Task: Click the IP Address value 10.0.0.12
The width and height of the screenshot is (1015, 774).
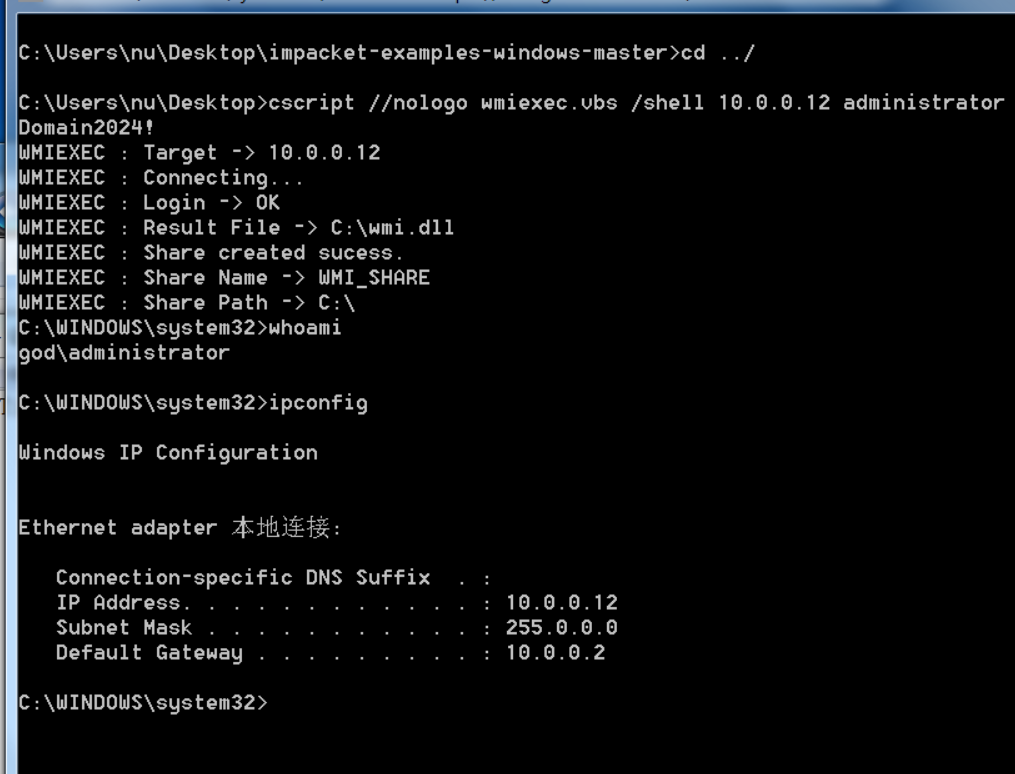Action: click(562, 603)
